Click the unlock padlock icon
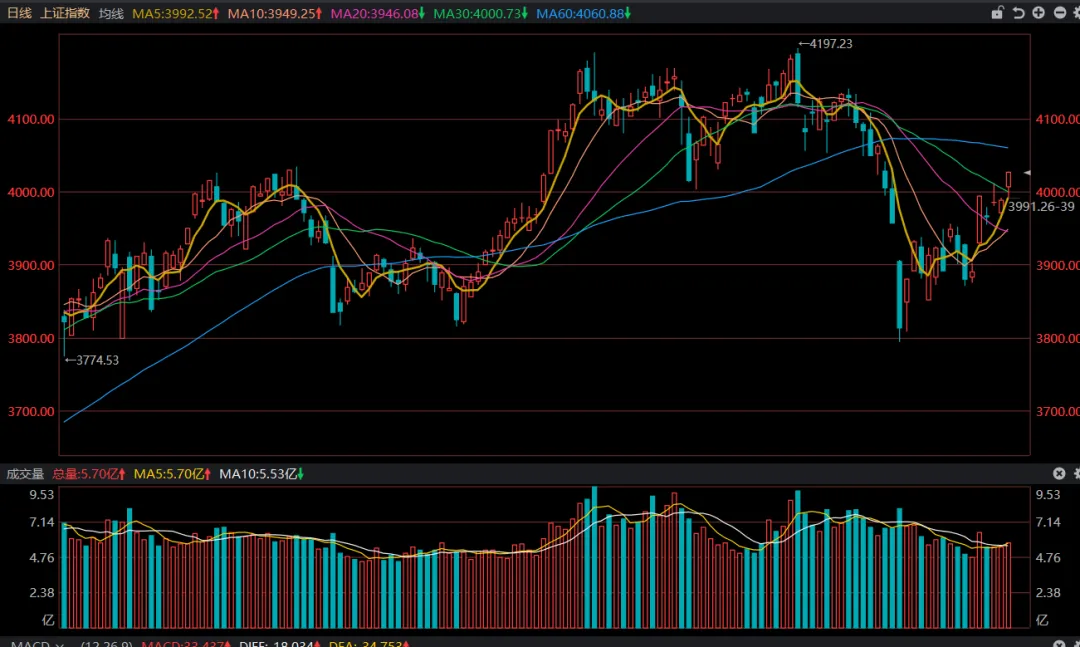 (997, 12)
